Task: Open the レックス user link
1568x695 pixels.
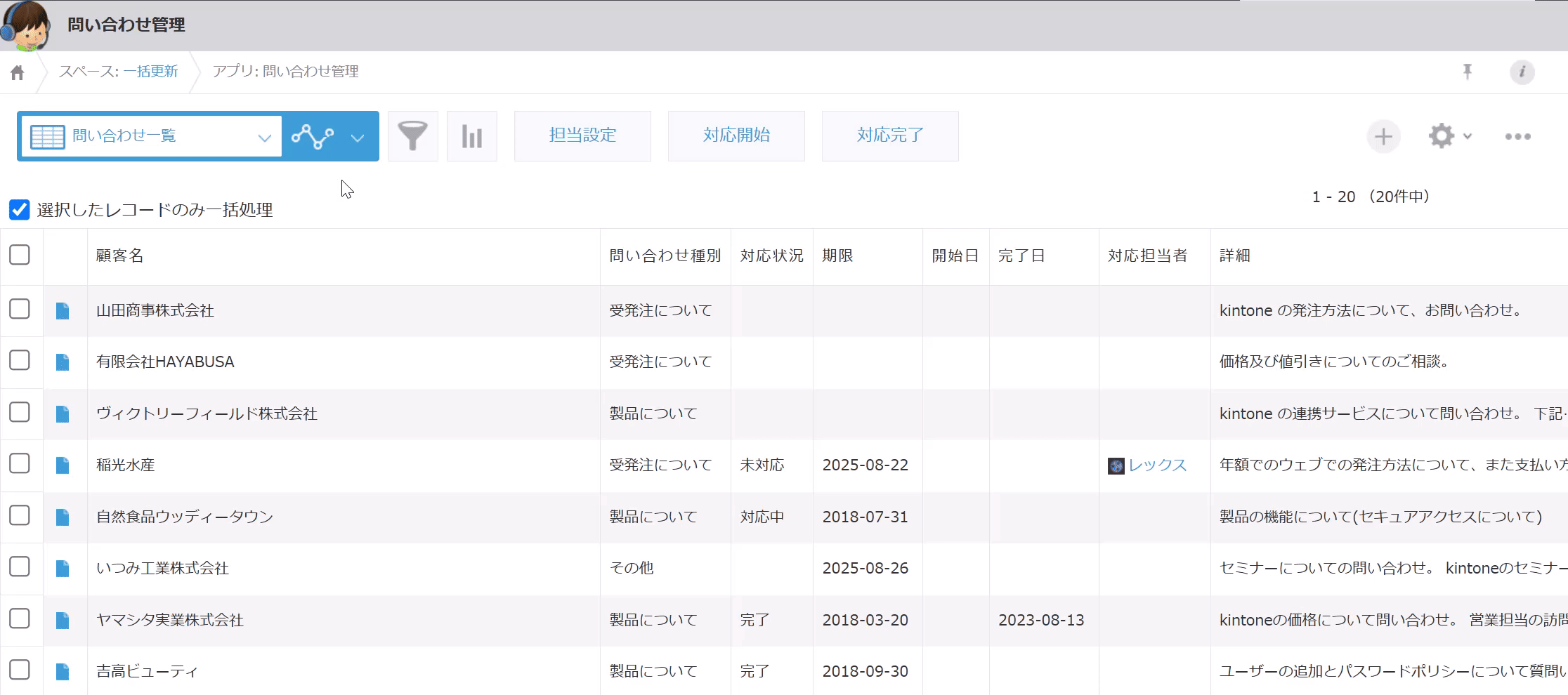Action: pyautogui.click(x=1157, y=465)
